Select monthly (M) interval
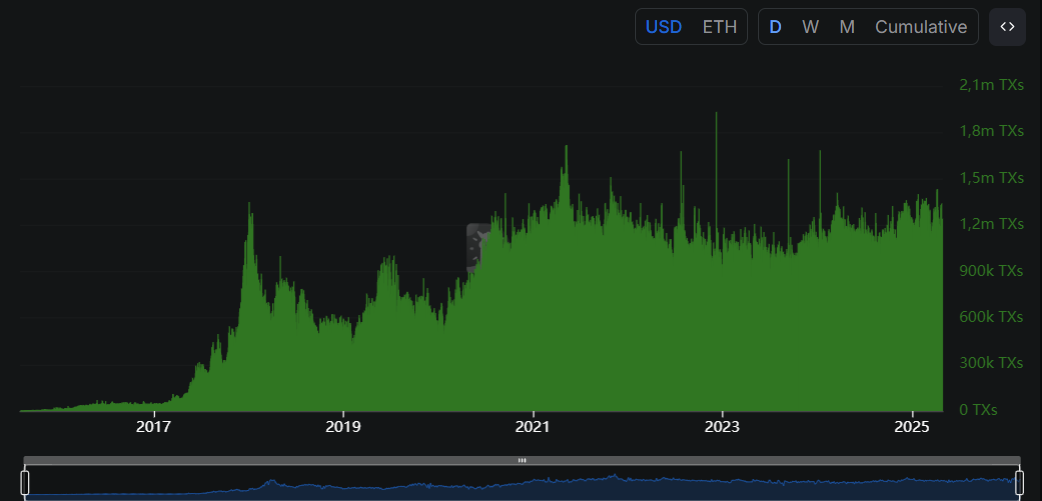1042x501 pixels. point(847,27)
